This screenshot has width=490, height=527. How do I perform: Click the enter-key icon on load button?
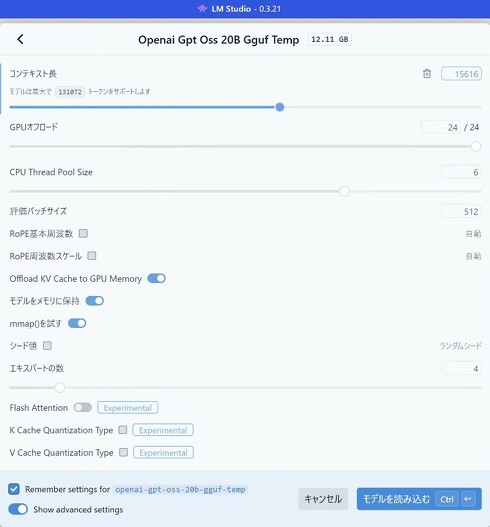tap(468, 499)
